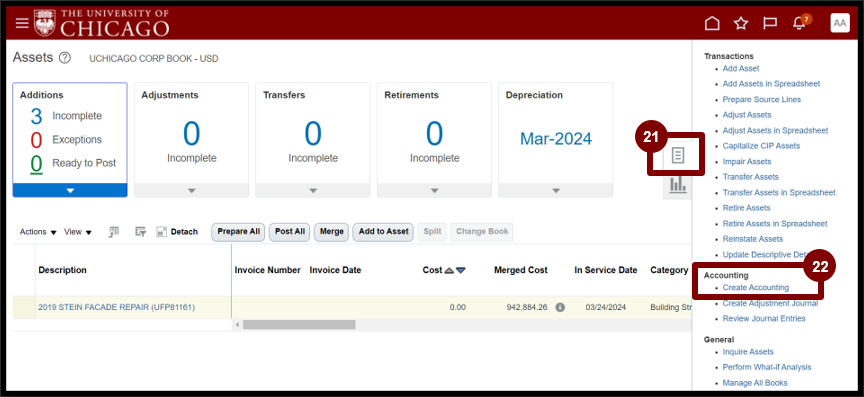Open the hamburger navigation menu
Image resolution: width=864 pixels, height=397 pixels.
[x=22, y=23]
